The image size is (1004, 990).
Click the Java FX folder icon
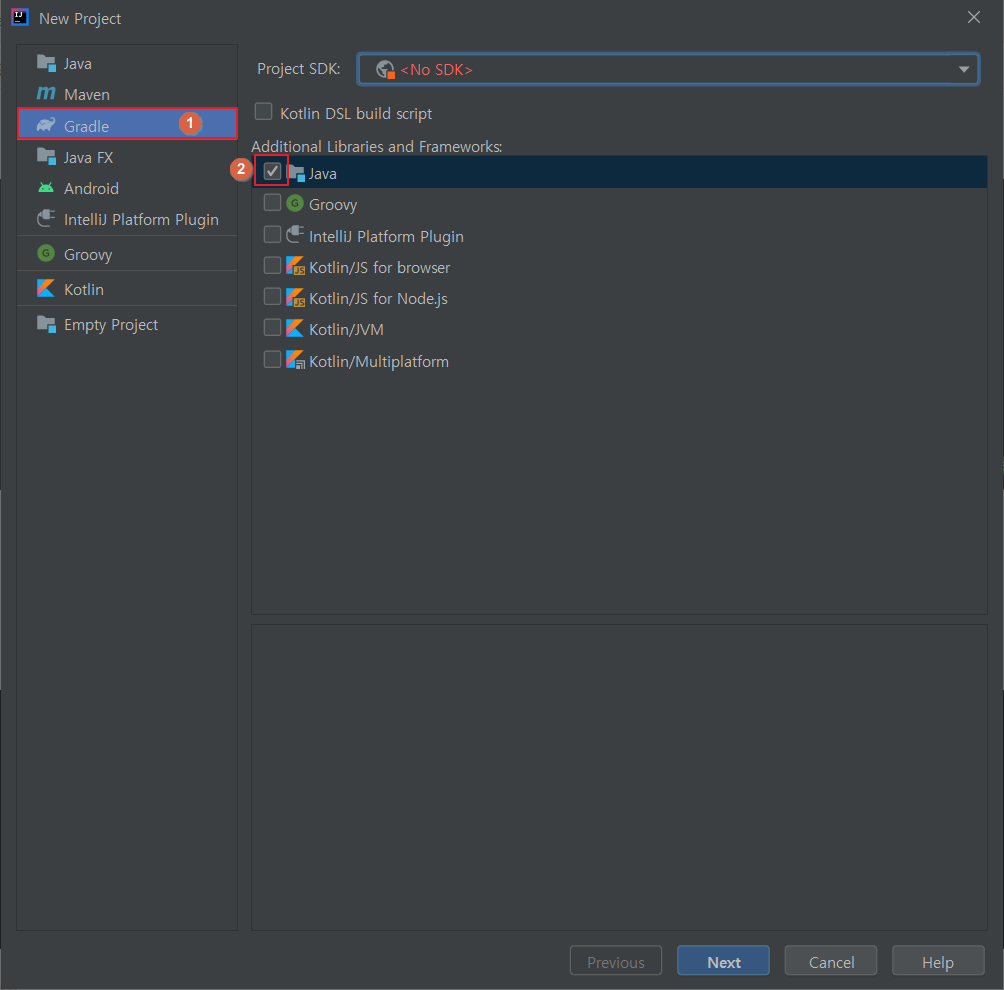[x=46, y=157]
